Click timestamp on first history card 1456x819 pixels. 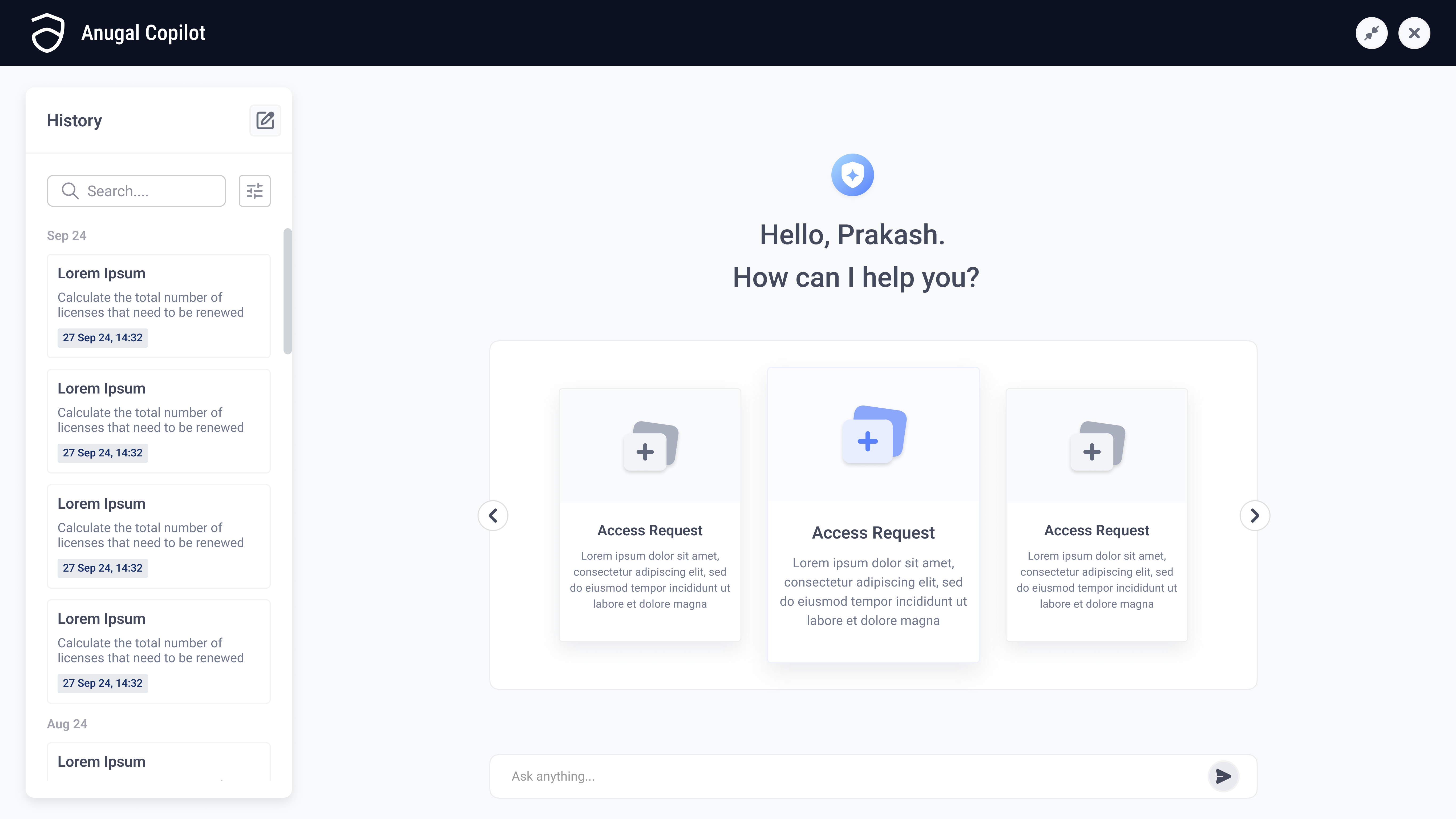[102, 338]
